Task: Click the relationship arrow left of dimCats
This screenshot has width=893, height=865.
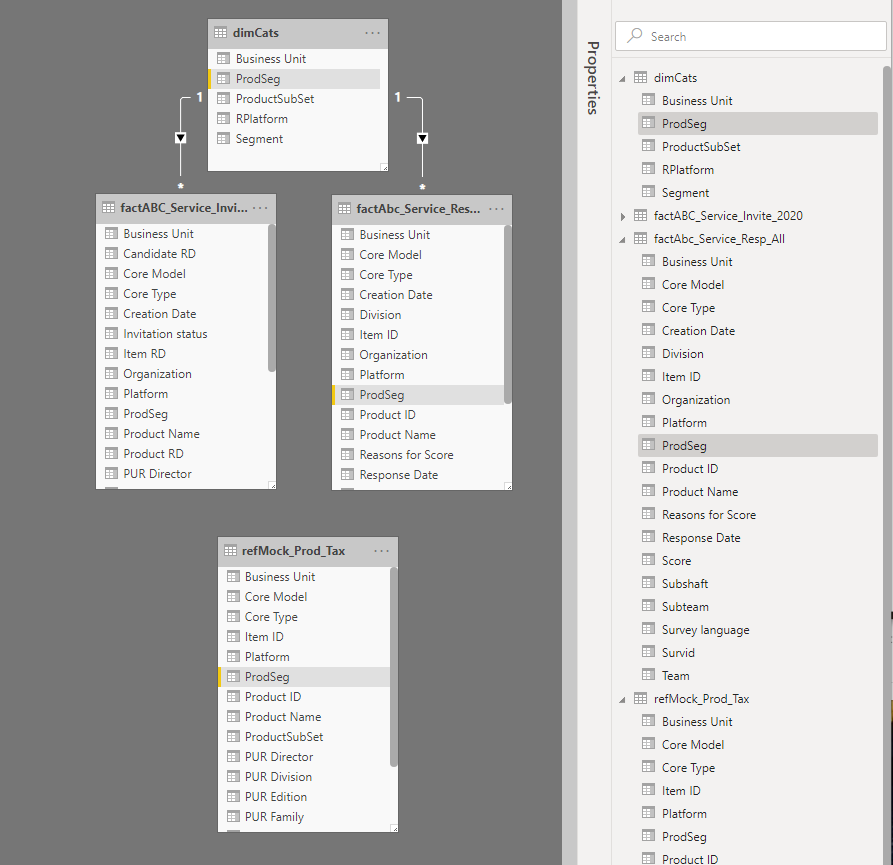Action: [181, 138]
